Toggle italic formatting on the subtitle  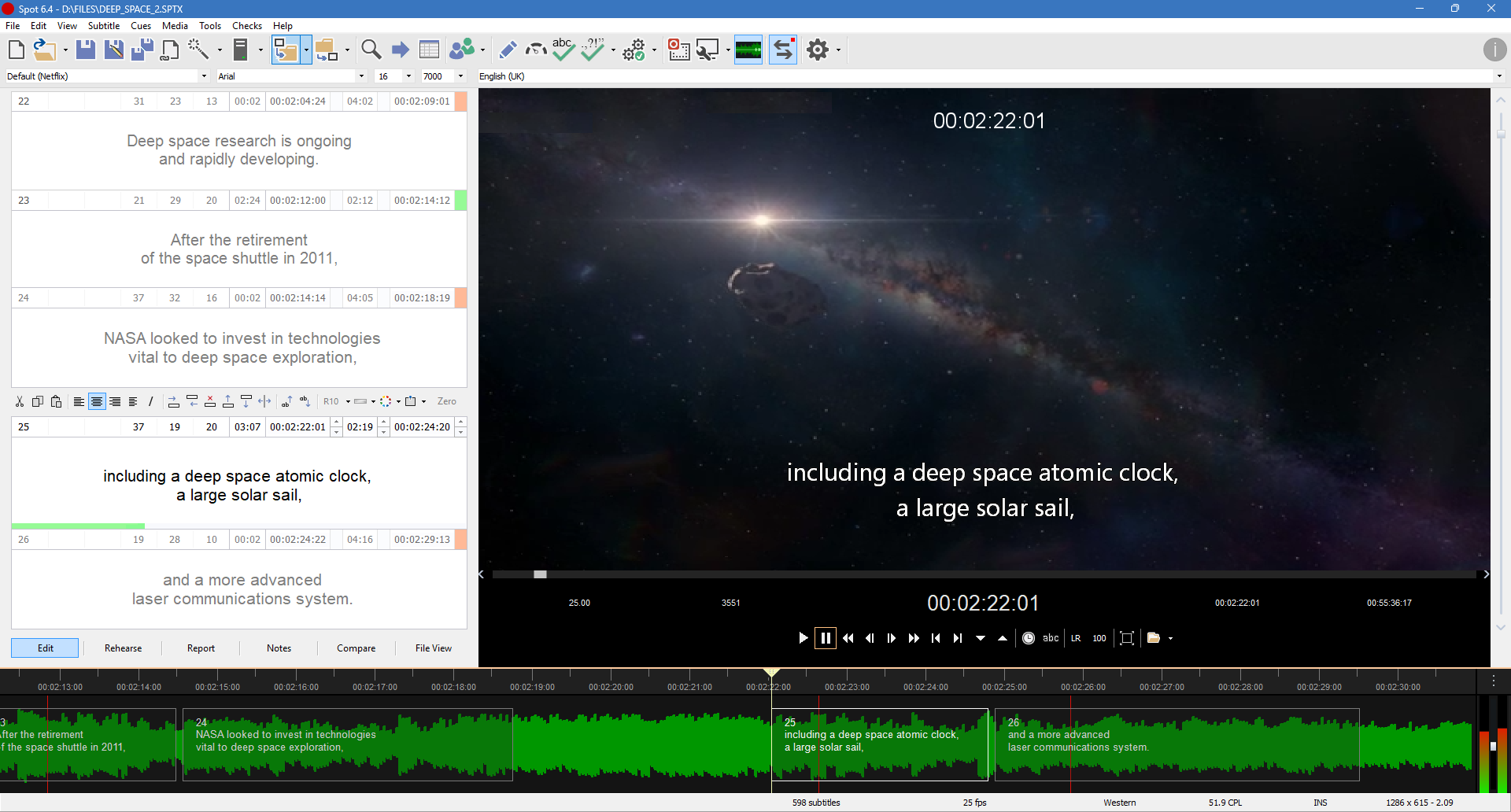[x=150, y=401]
